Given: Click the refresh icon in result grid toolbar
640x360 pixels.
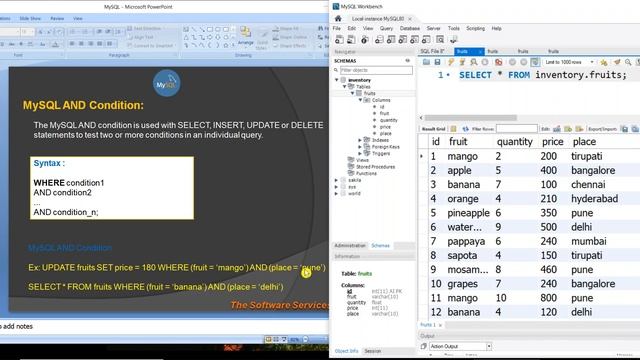Looking at the screenshot, I should coord(465,129).
